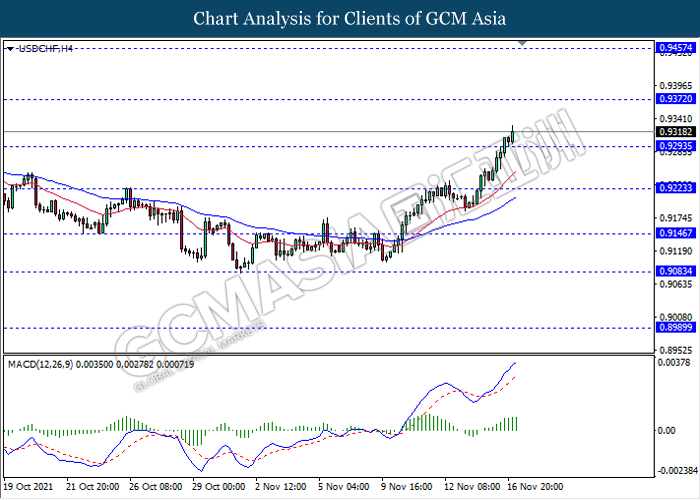
Task: Click the 19 Oct 2021 date label
Action: 28,487
